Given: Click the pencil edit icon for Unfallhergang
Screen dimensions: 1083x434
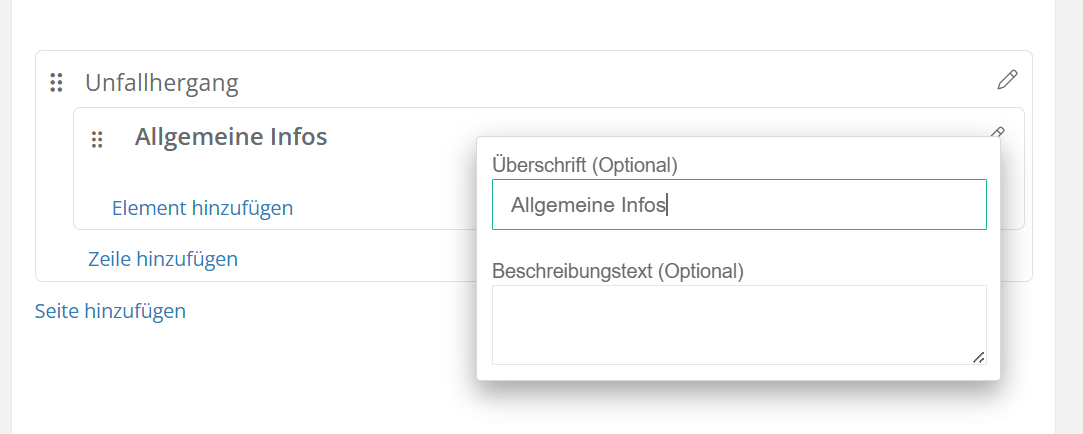Looking at the screenshot, I should click(x=1007, y=80).
